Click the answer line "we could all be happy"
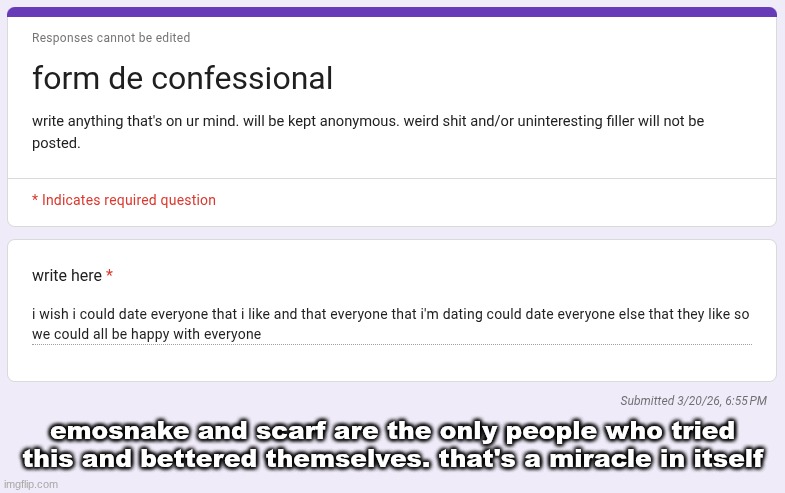785x493 pixels. click(147, 334)
